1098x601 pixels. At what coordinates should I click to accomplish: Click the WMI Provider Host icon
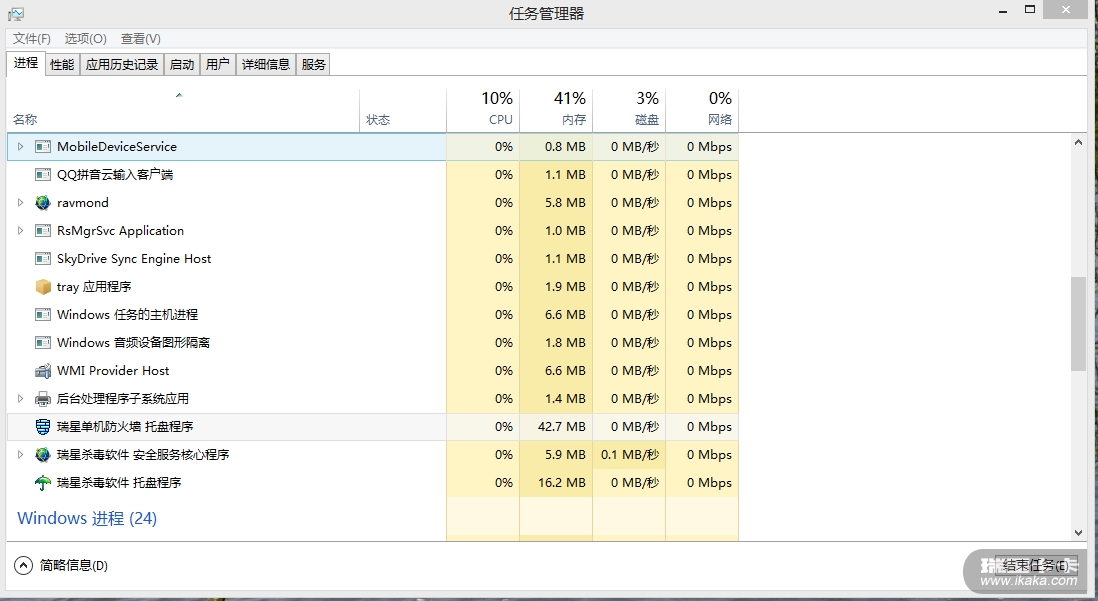coord(43,371)
